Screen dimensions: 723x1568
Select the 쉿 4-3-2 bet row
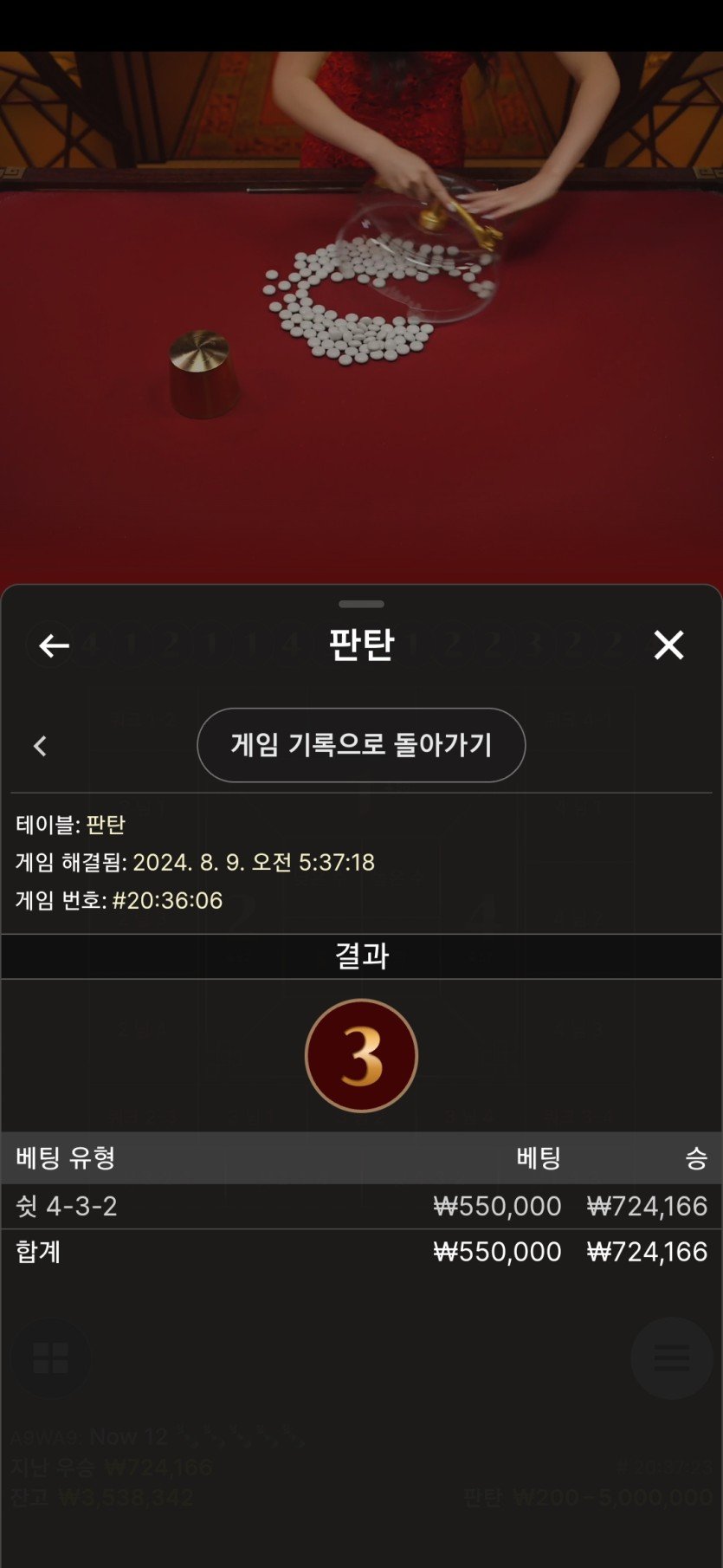[361, 1206]
